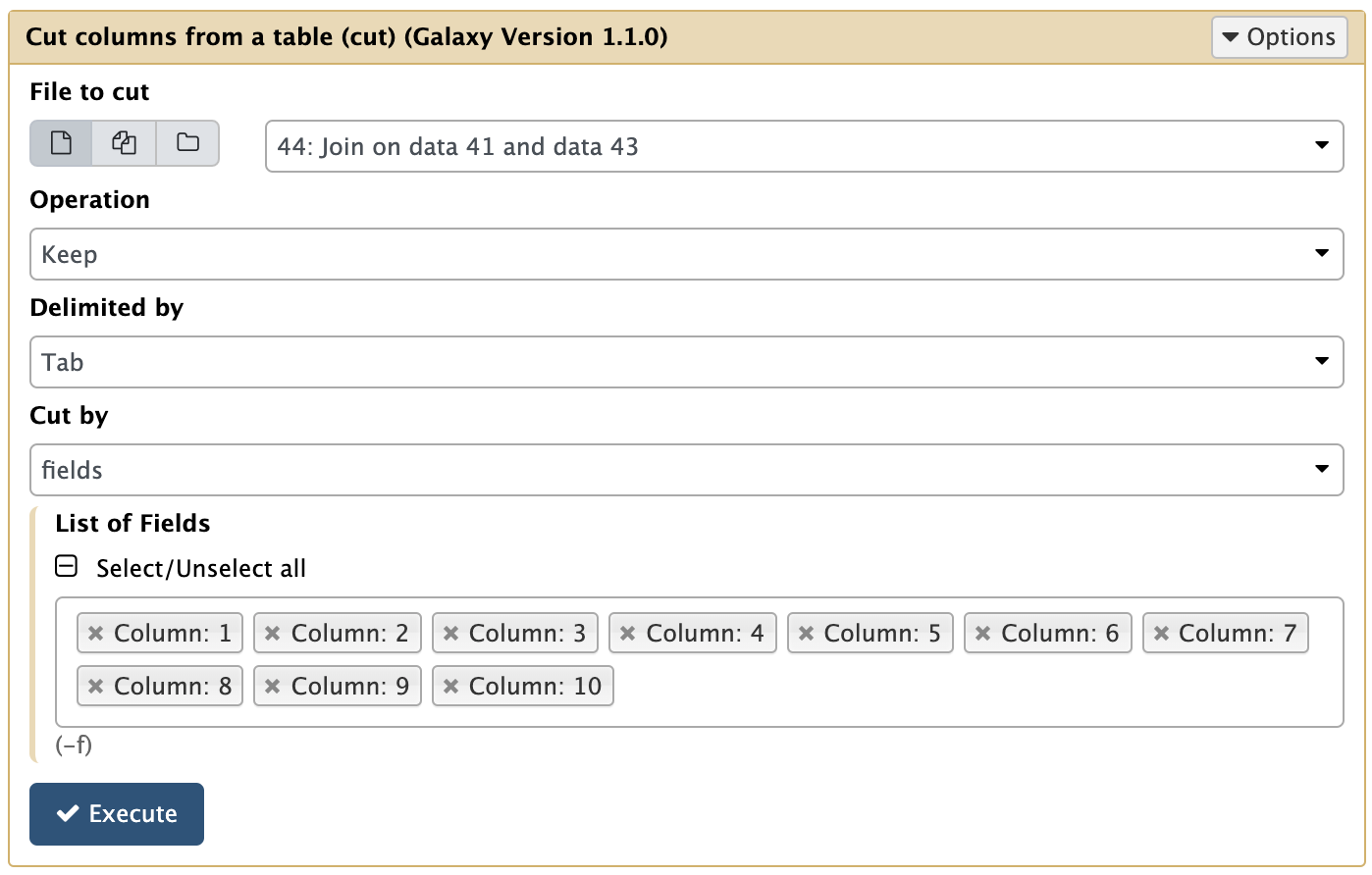Remove Column: 4 tag with x icon
1372x875 pixels.
pos(628,634)
